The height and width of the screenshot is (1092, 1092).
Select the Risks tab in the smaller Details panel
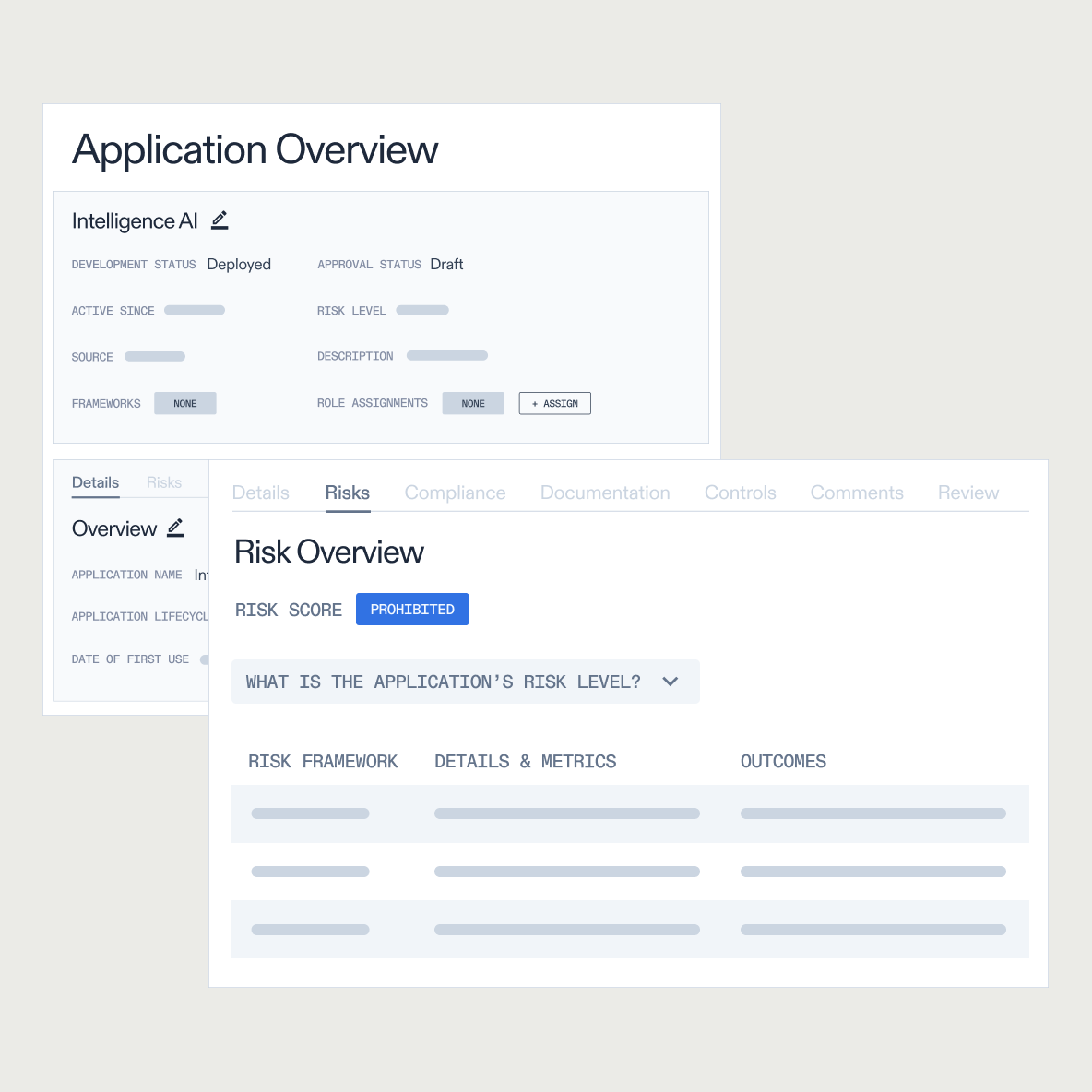point(163,482)
